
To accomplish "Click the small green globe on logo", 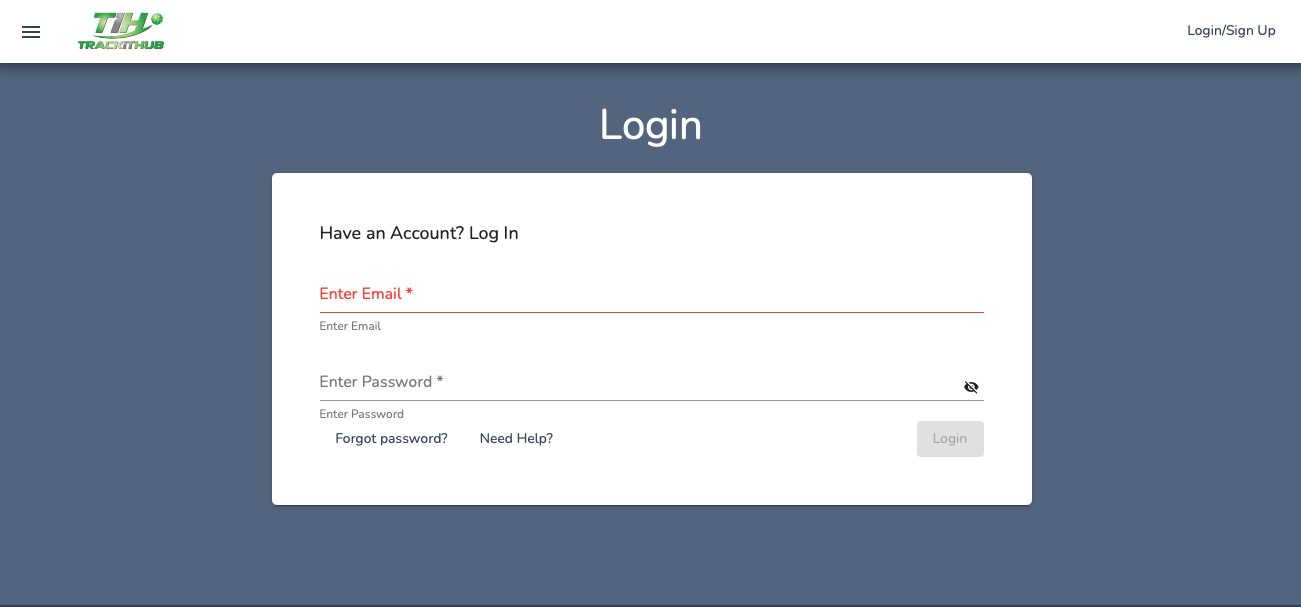I will click(157, 18).
